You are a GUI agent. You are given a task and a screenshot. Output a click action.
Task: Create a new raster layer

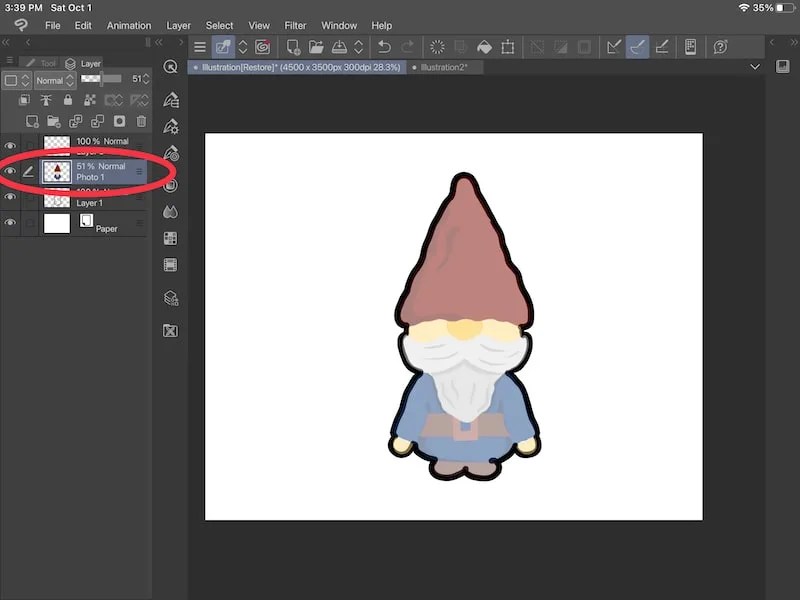tap(30, 120)
